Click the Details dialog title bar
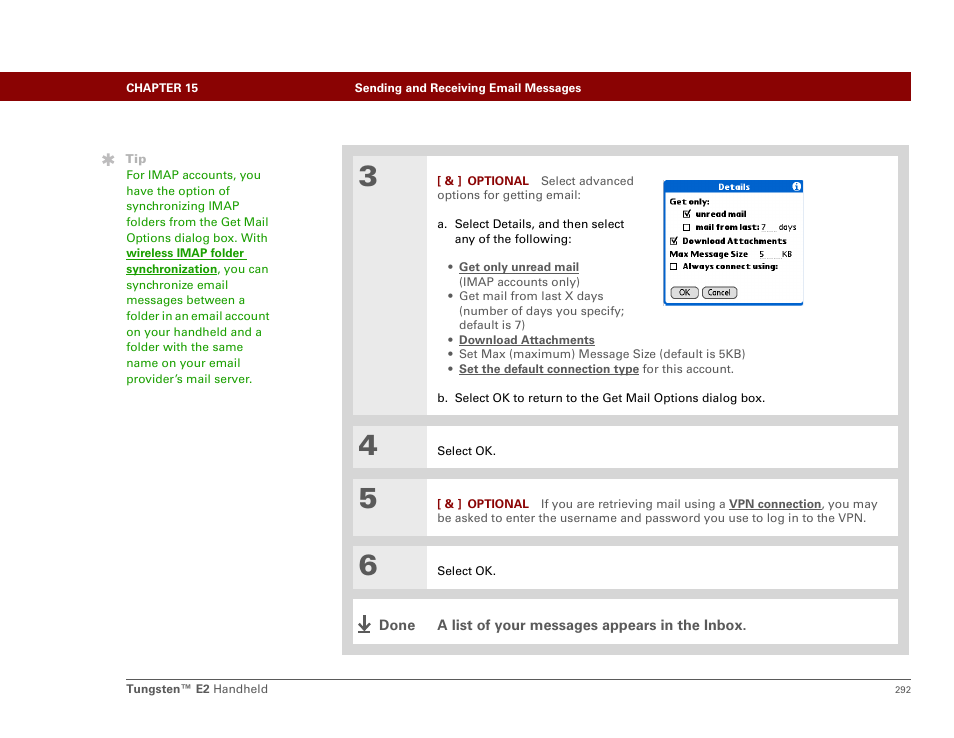Screen dimensions: 954x738 (x=733, y=187)
